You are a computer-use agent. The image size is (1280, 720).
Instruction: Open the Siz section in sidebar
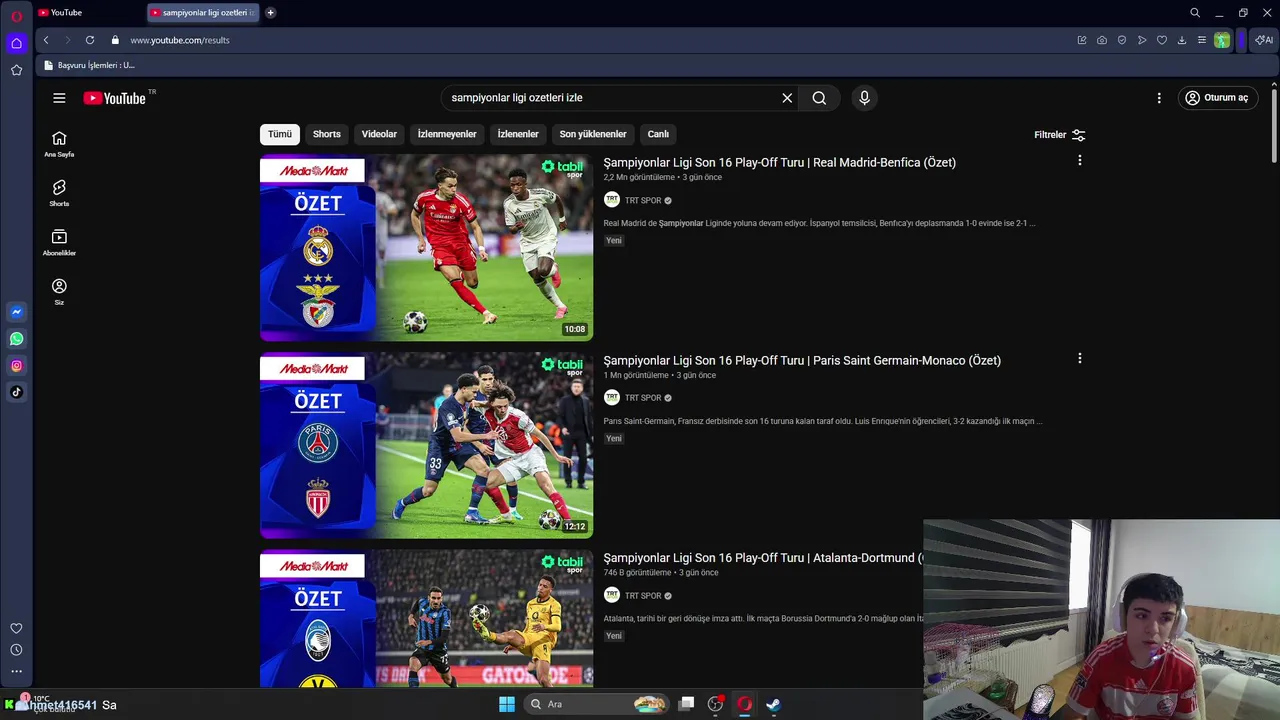(x=59, y=291)
